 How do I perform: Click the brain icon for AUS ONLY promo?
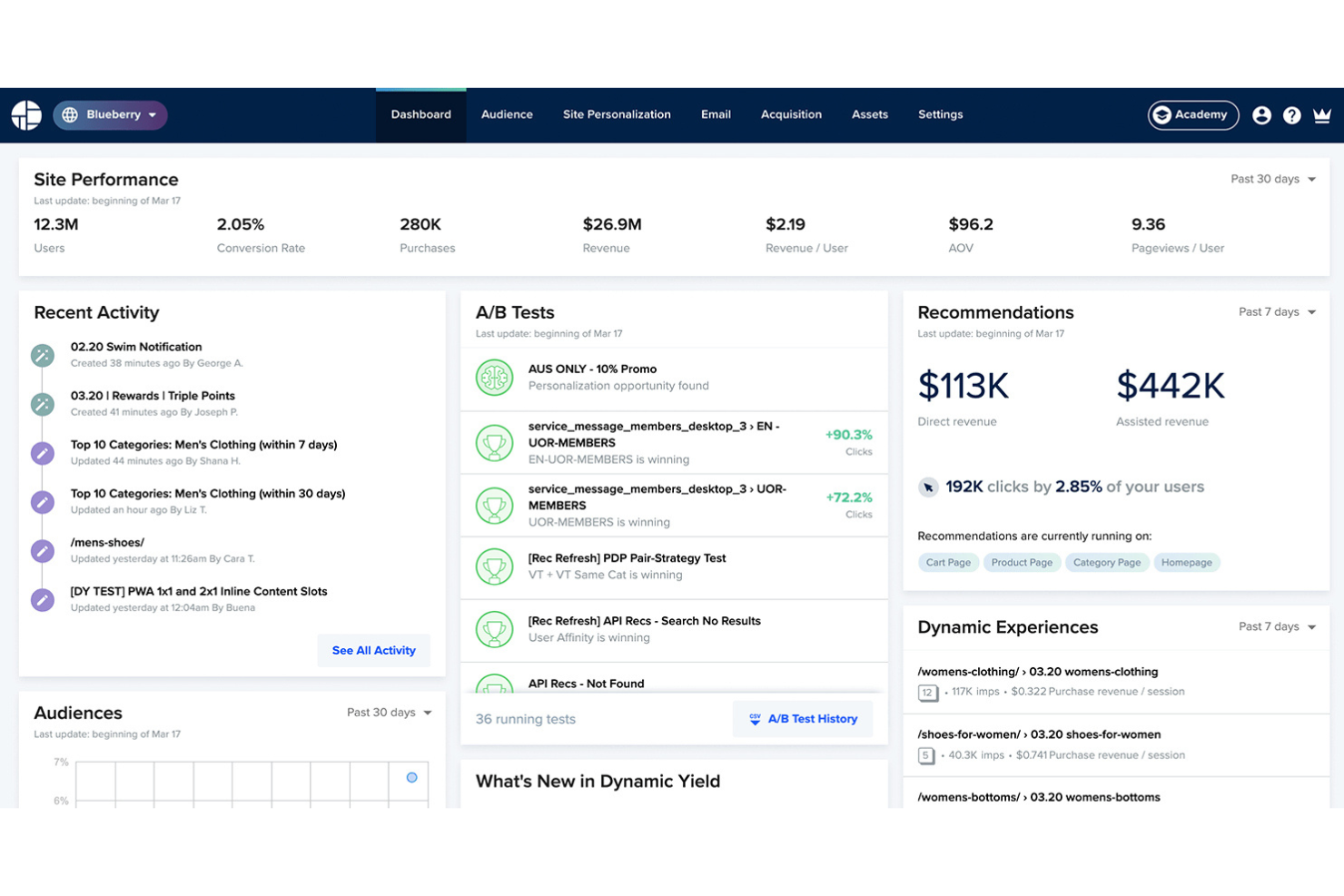coord(494,378)
